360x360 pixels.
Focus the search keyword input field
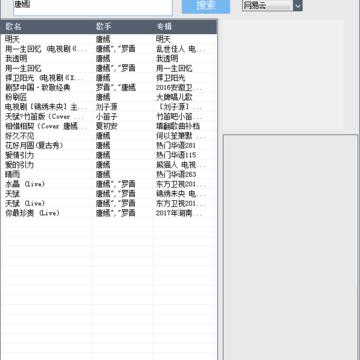click(x=93, y=7)
